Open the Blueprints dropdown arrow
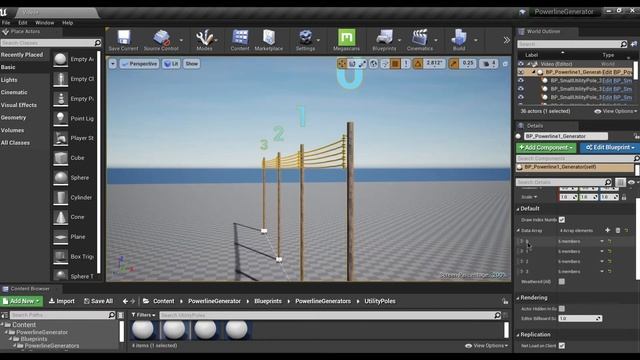This screenshot has height=360, width=640. [399, 40]
